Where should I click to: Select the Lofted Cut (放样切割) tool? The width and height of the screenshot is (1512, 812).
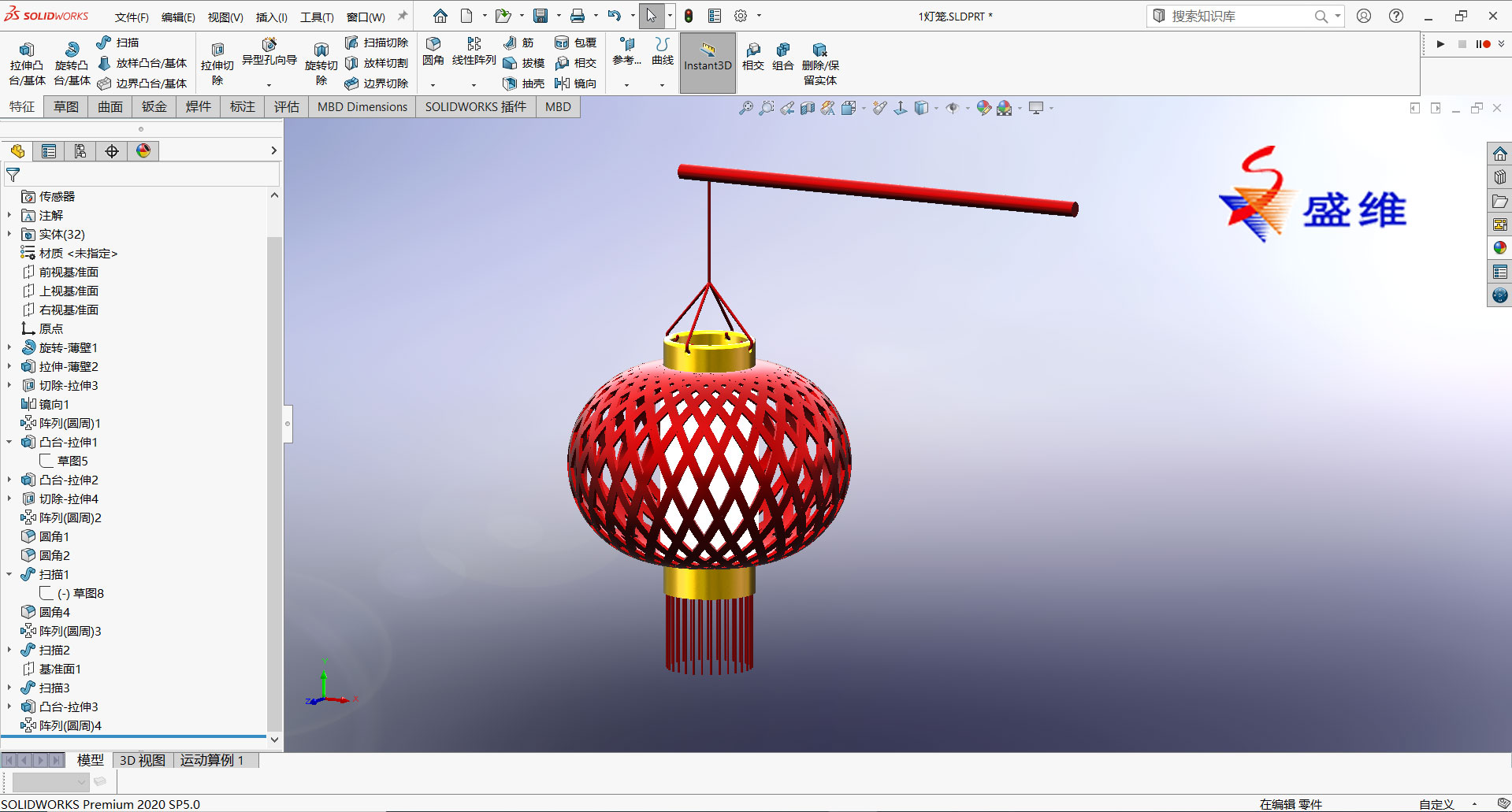click(x=377, y=63)
